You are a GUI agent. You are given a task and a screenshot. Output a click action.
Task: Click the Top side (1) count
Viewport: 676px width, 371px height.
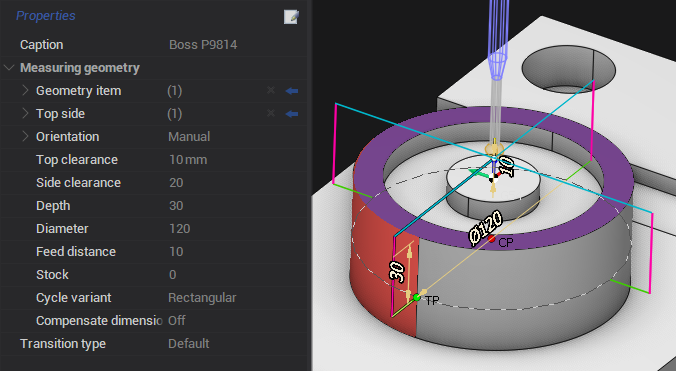(x=175, y=114)
